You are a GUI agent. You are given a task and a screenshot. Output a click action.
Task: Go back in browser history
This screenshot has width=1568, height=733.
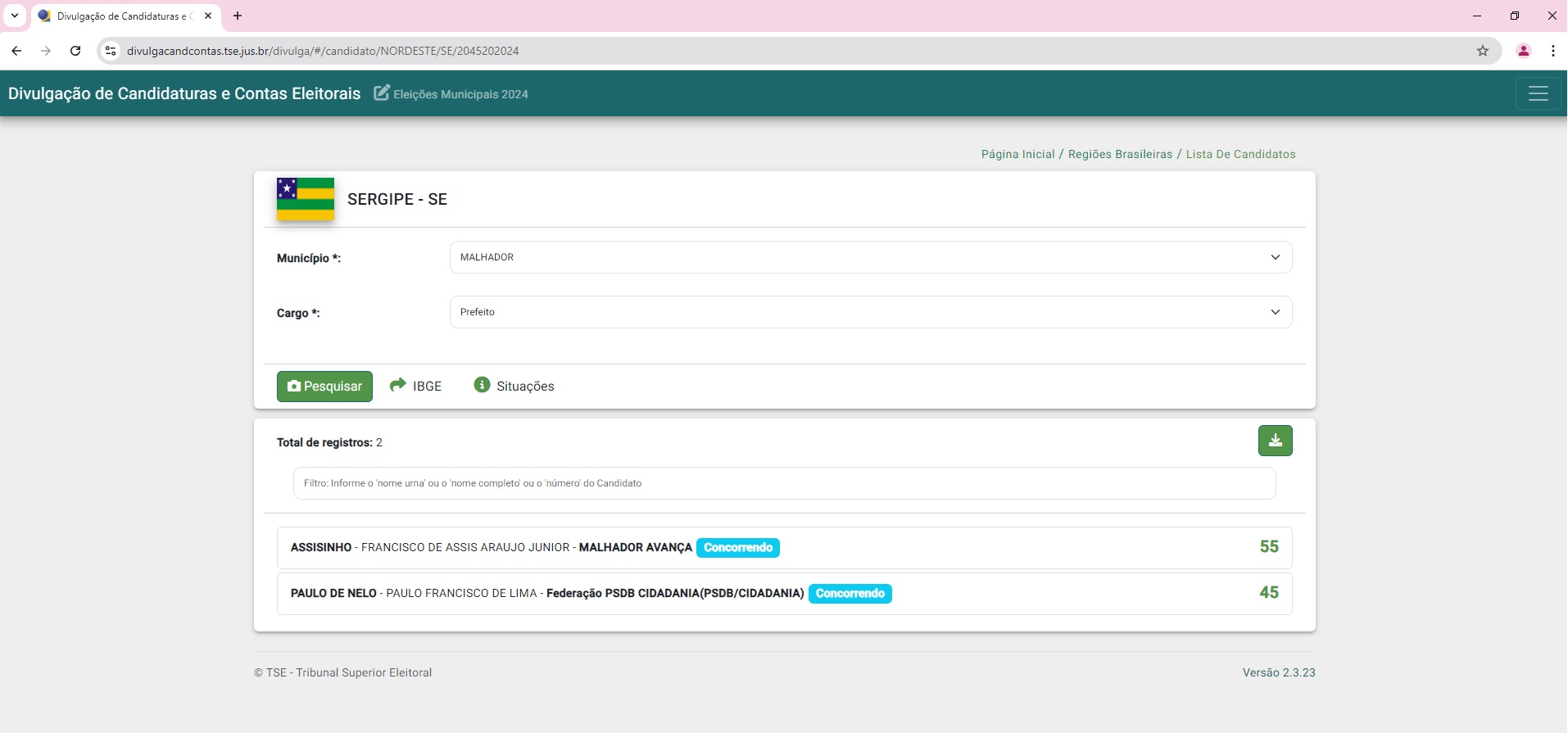16,51
